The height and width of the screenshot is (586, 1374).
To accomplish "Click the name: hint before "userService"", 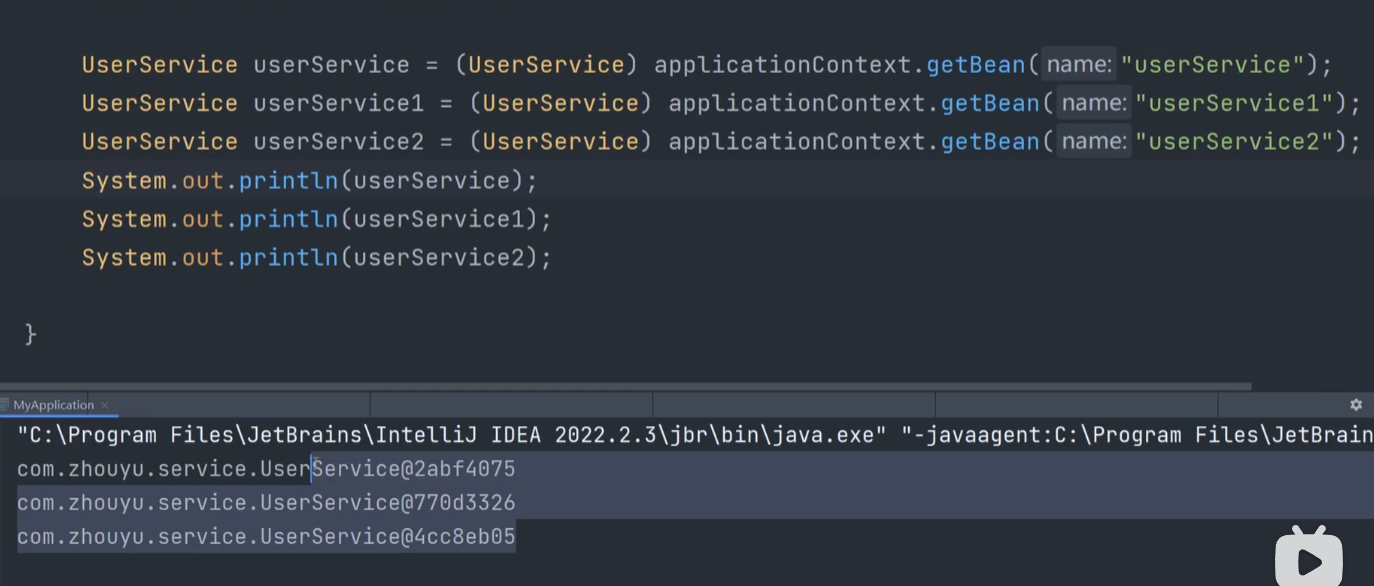I will pos(1079,65).
